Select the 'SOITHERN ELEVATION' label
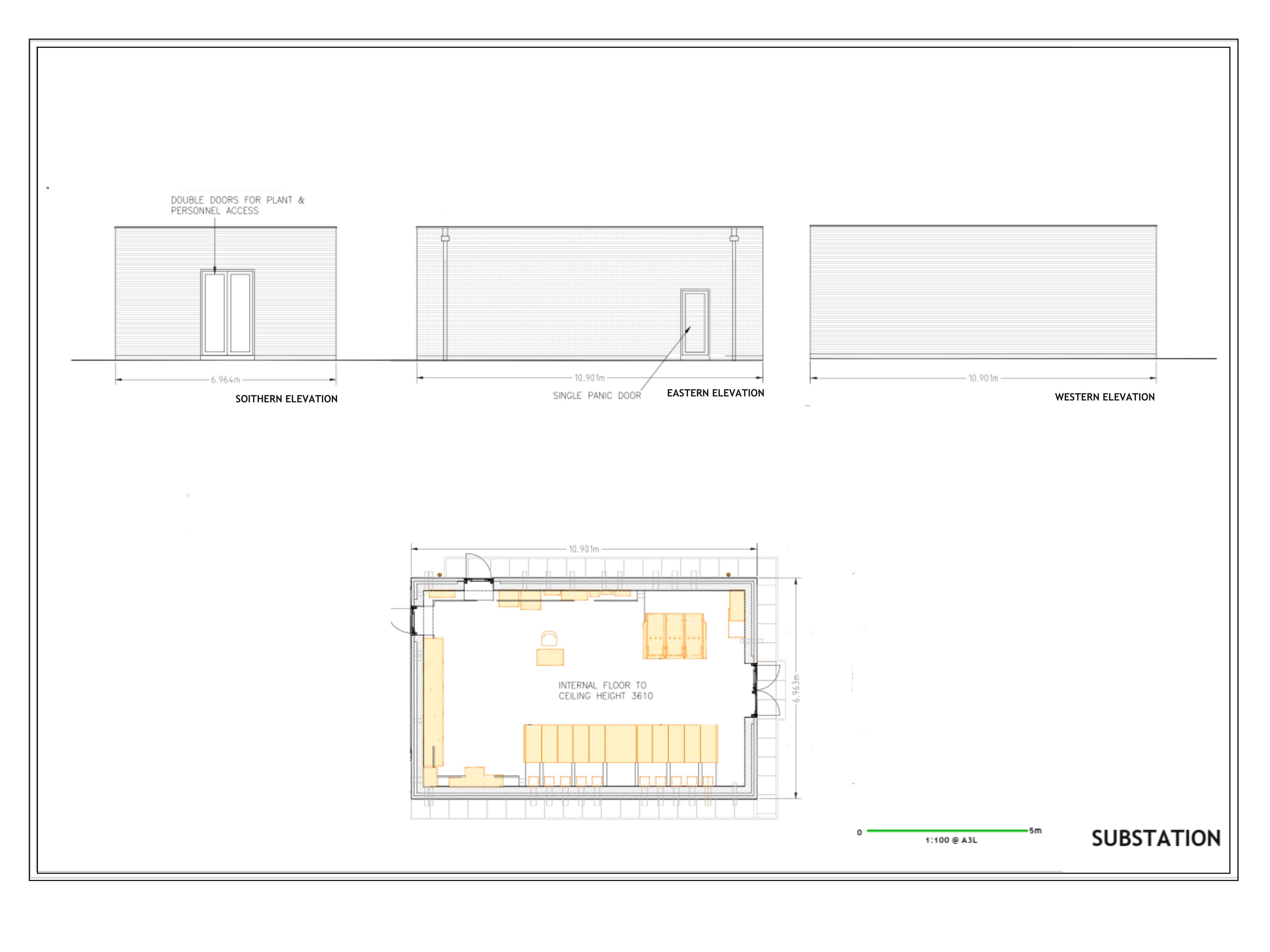The image size is (1270, 952). [286, 399]
